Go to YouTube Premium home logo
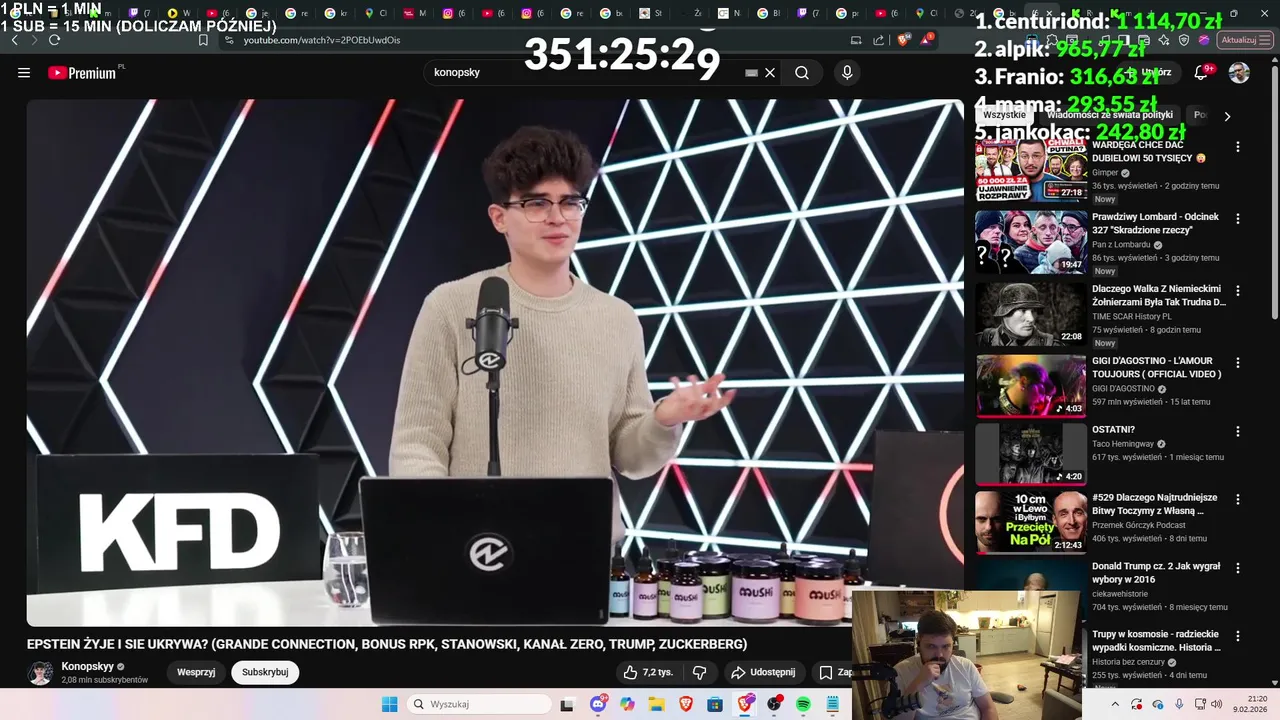Image resolution: width=1280 pixels, height=720 pixels. tap(84, 73)
